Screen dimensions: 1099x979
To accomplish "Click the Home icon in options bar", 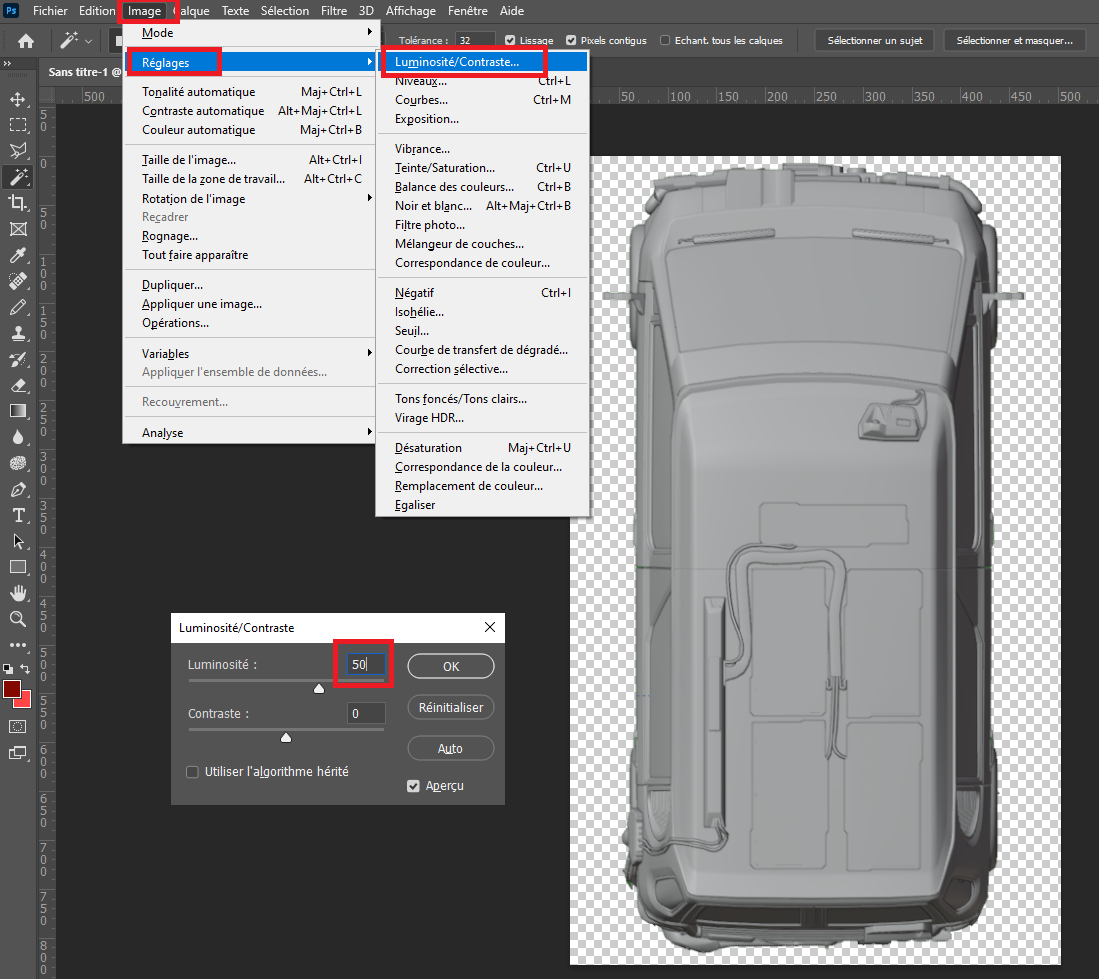I will 26,41.
